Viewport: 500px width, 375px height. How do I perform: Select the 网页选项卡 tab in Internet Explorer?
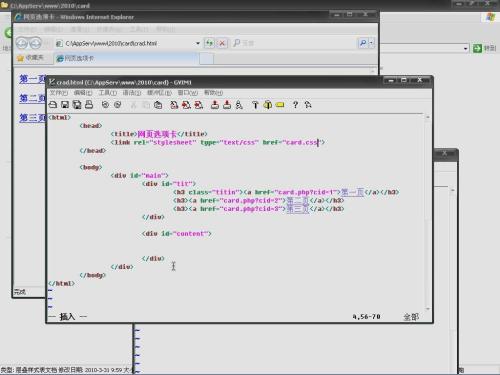(x=126, y=58)
